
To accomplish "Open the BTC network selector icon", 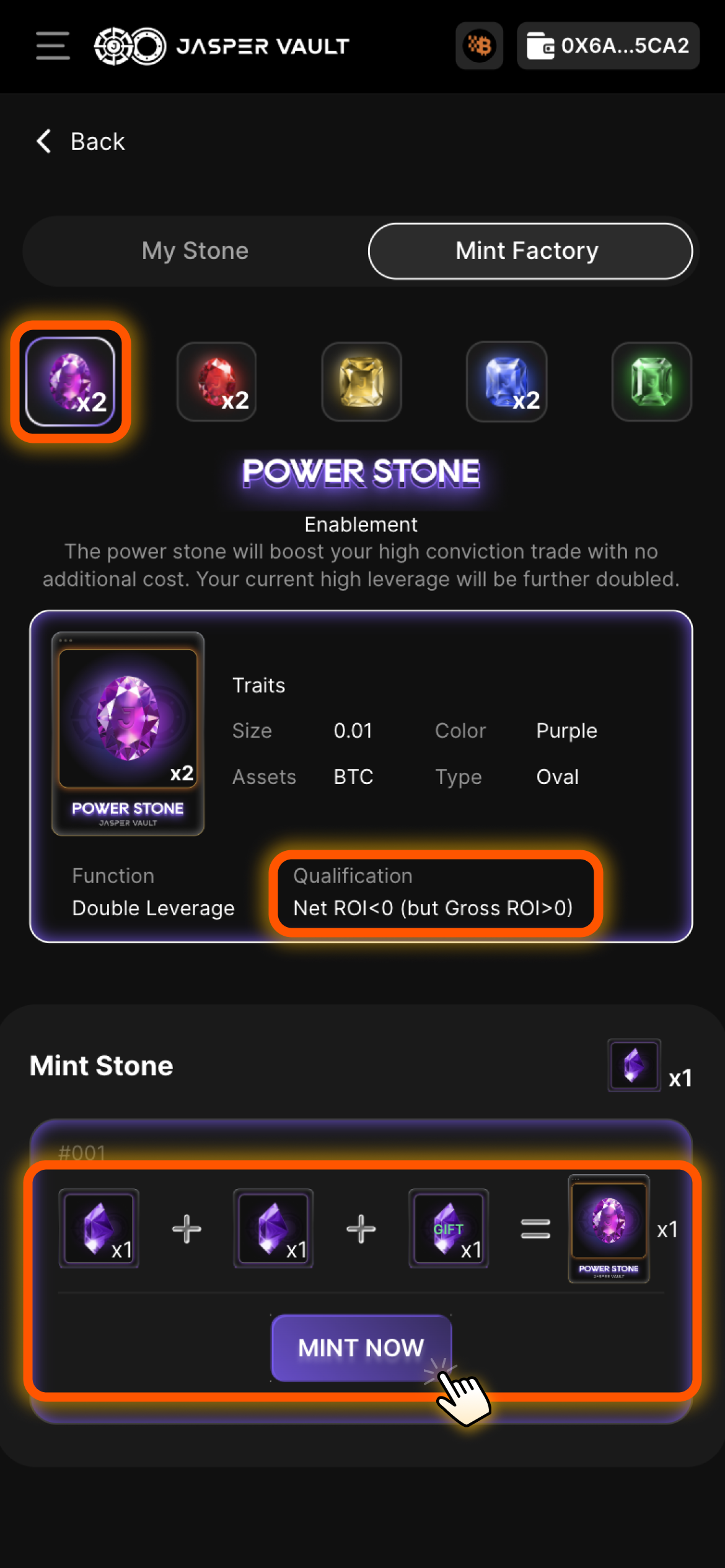I will 479,46.
